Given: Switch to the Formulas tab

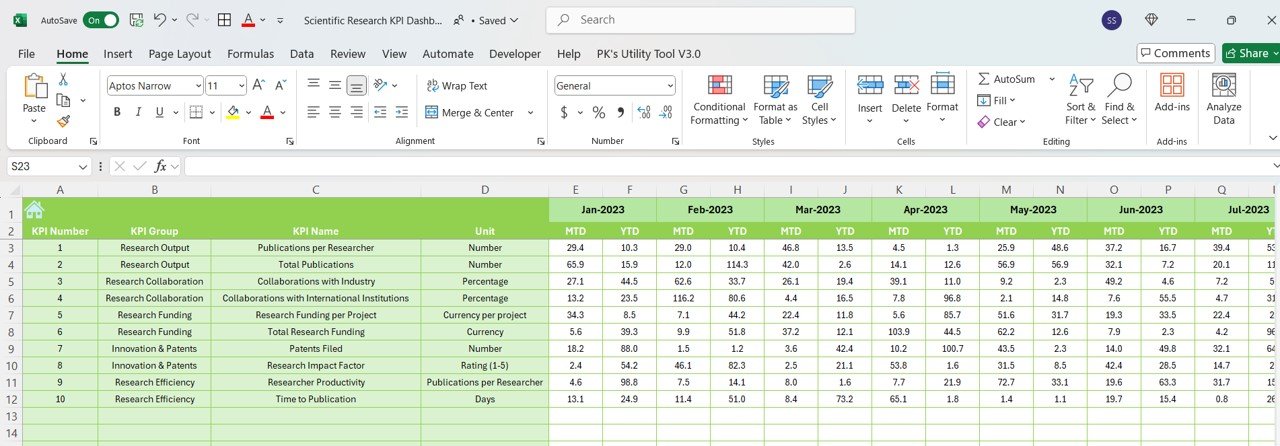Looking at the screenshot, I should click(x=250, y=54).
